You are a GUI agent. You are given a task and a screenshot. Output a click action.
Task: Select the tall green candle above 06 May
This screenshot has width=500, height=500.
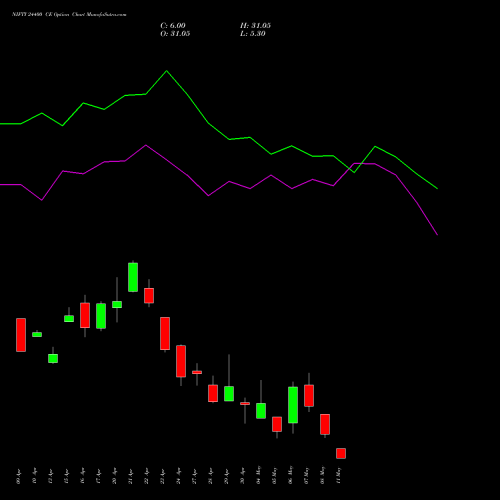293,405
